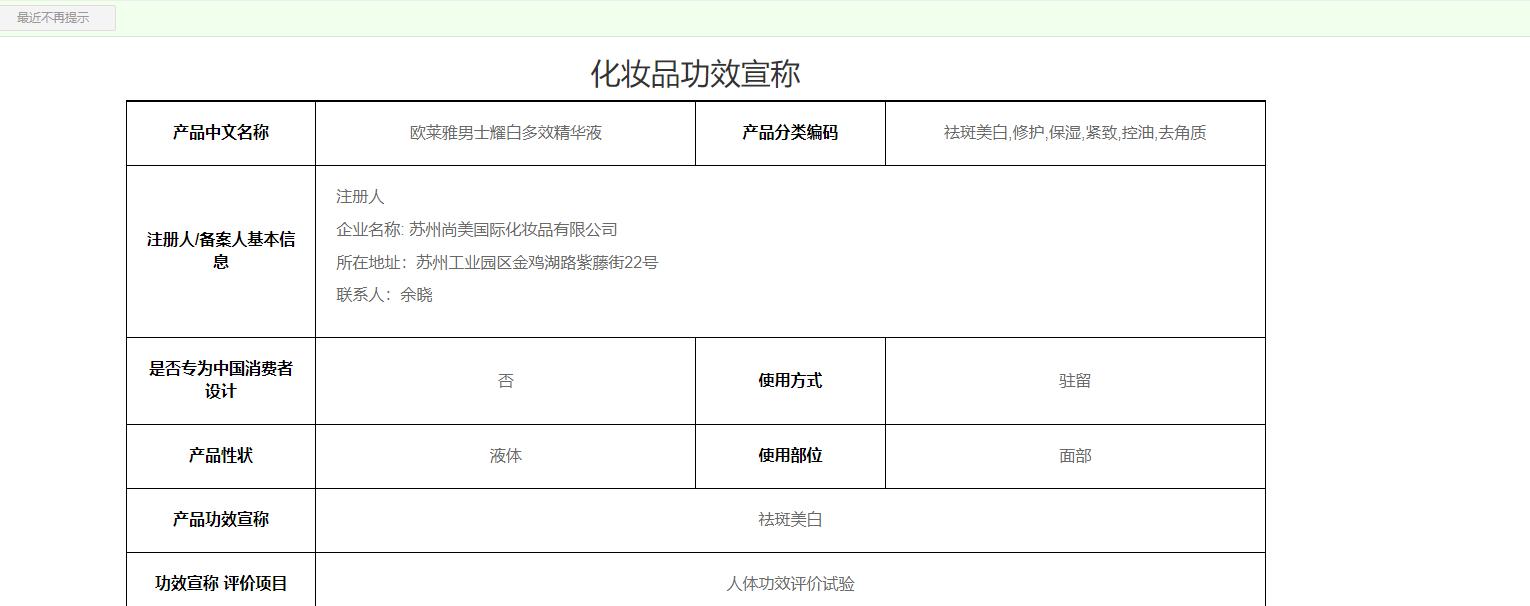Select contact line 联系人：余晓

pos(384,295)
